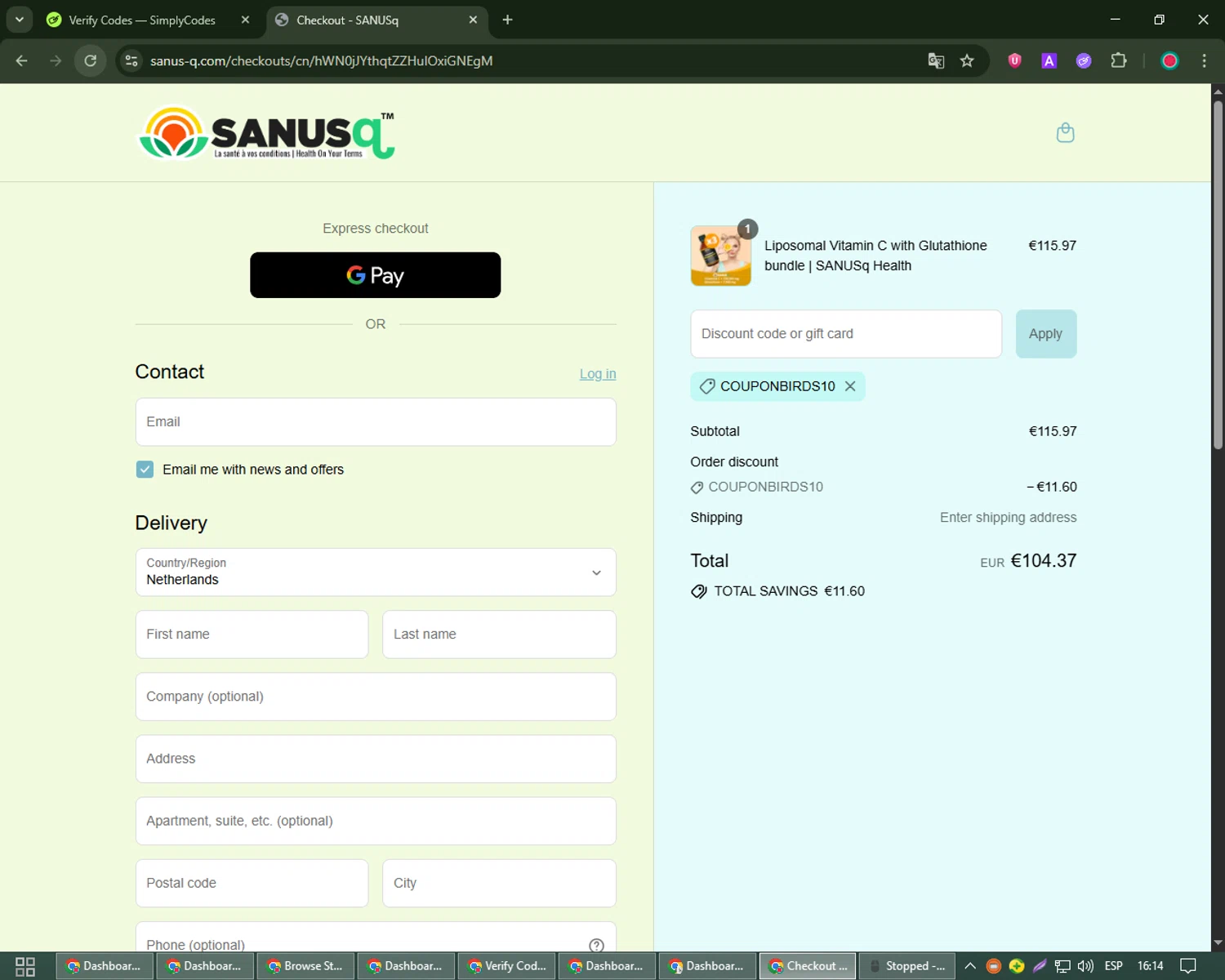1225x980 pixels.
Task: Click the Phone (optional) field
Action: pos(376,938)
